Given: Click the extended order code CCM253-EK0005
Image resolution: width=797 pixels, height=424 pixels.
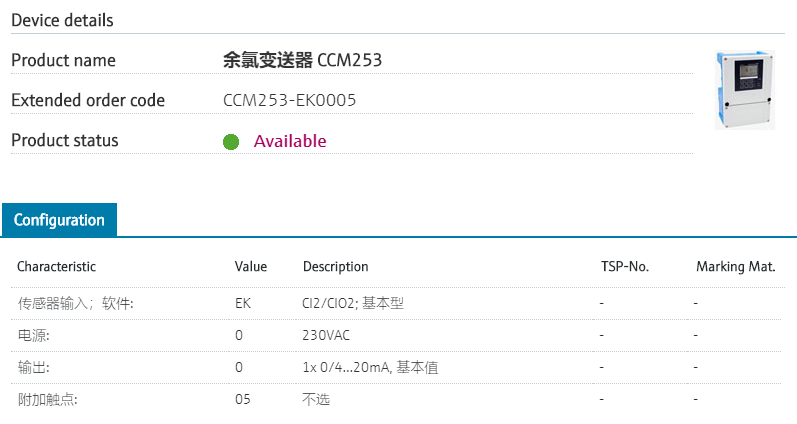Looking at the screenshot, I should 289,100.
